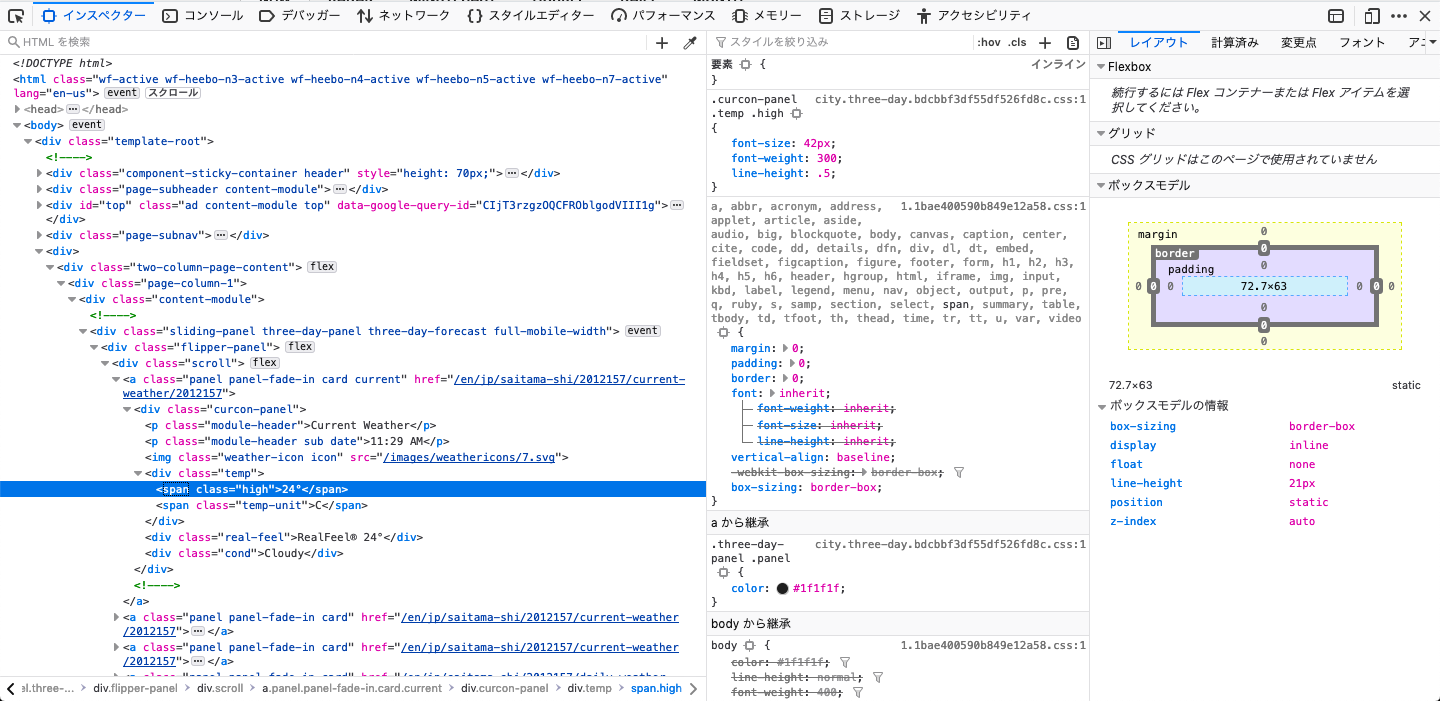This screenshot has height=701, width=1440.
Task: Collapse the グリッド section
Action: (1101, 133)
